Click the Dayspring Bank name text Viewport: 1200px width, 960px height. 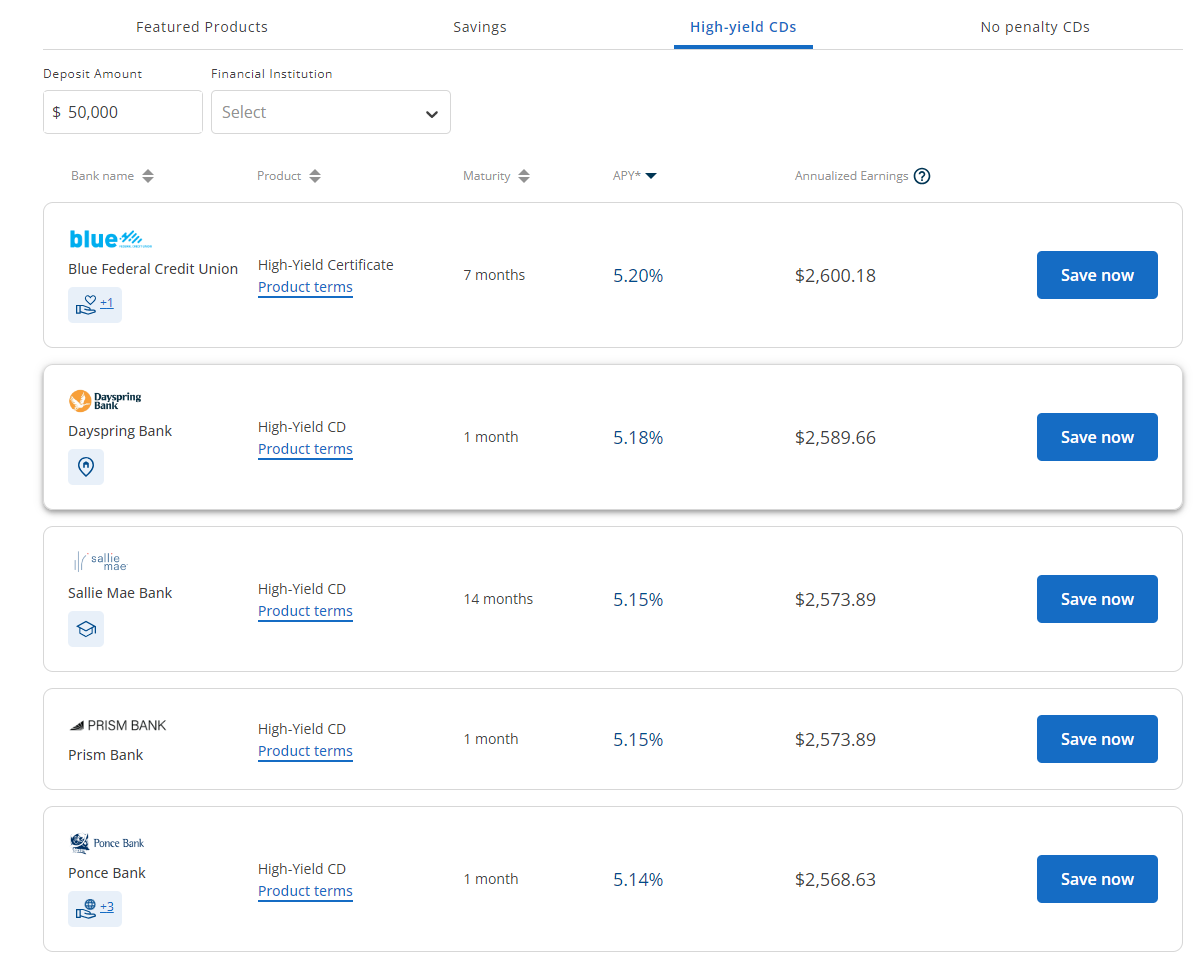point(120,431)
